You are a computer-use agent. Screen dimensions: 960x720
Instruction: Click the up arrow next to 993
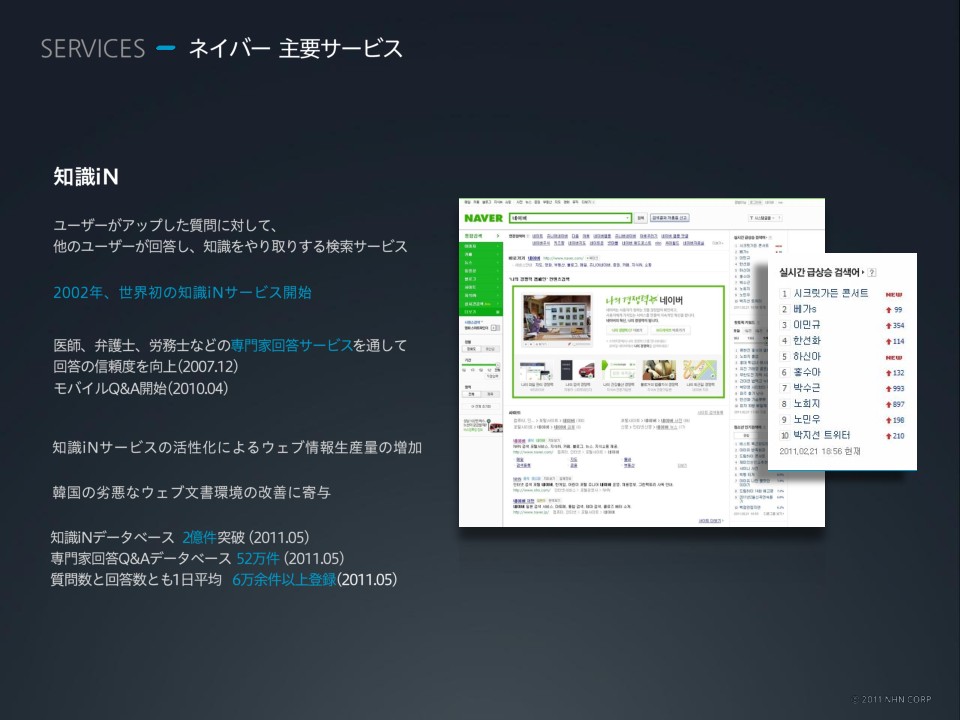pyautogui.click(x=888, y=389)
